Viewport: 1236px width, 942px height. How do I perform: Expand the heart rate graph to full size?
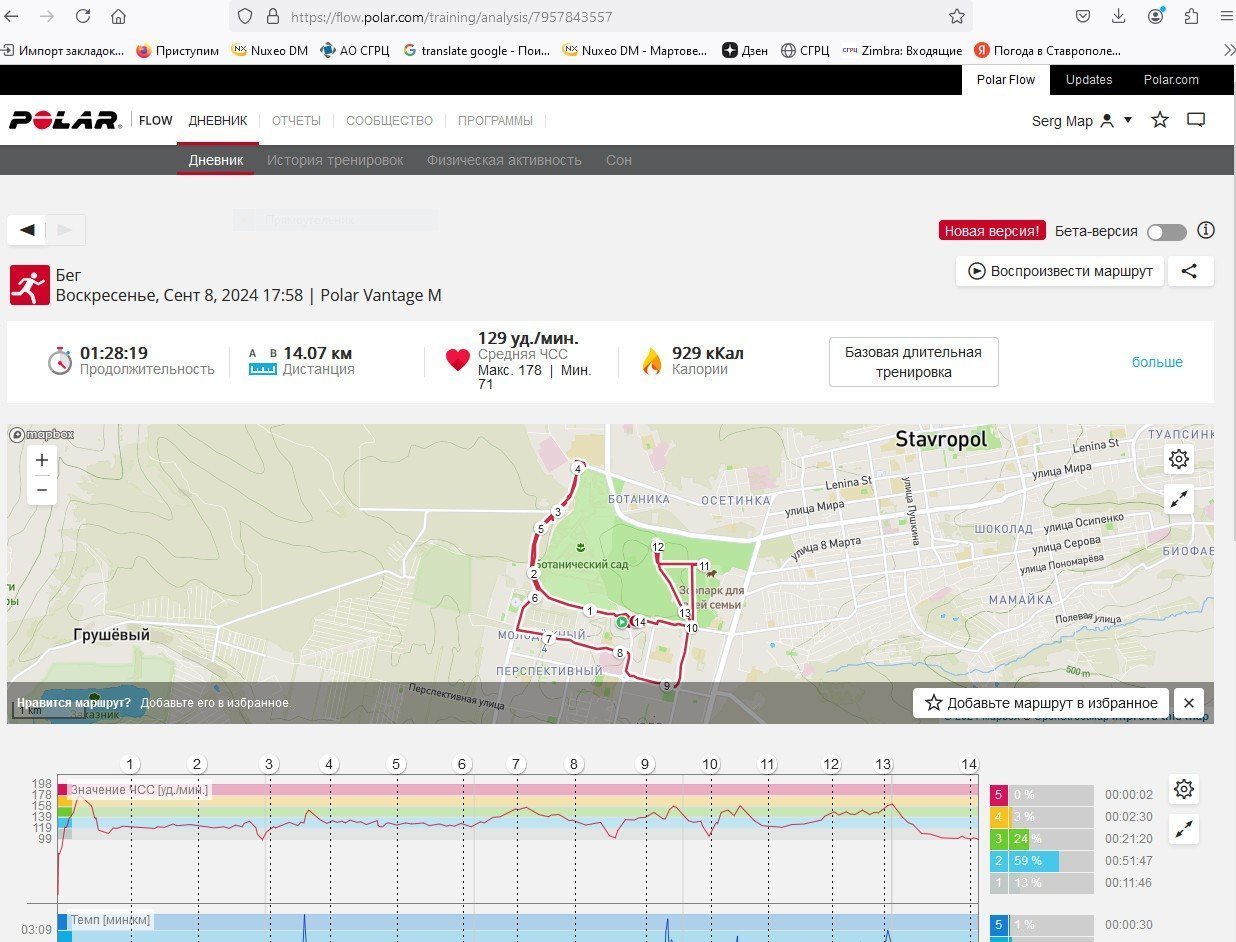(x=1184, y=829)
